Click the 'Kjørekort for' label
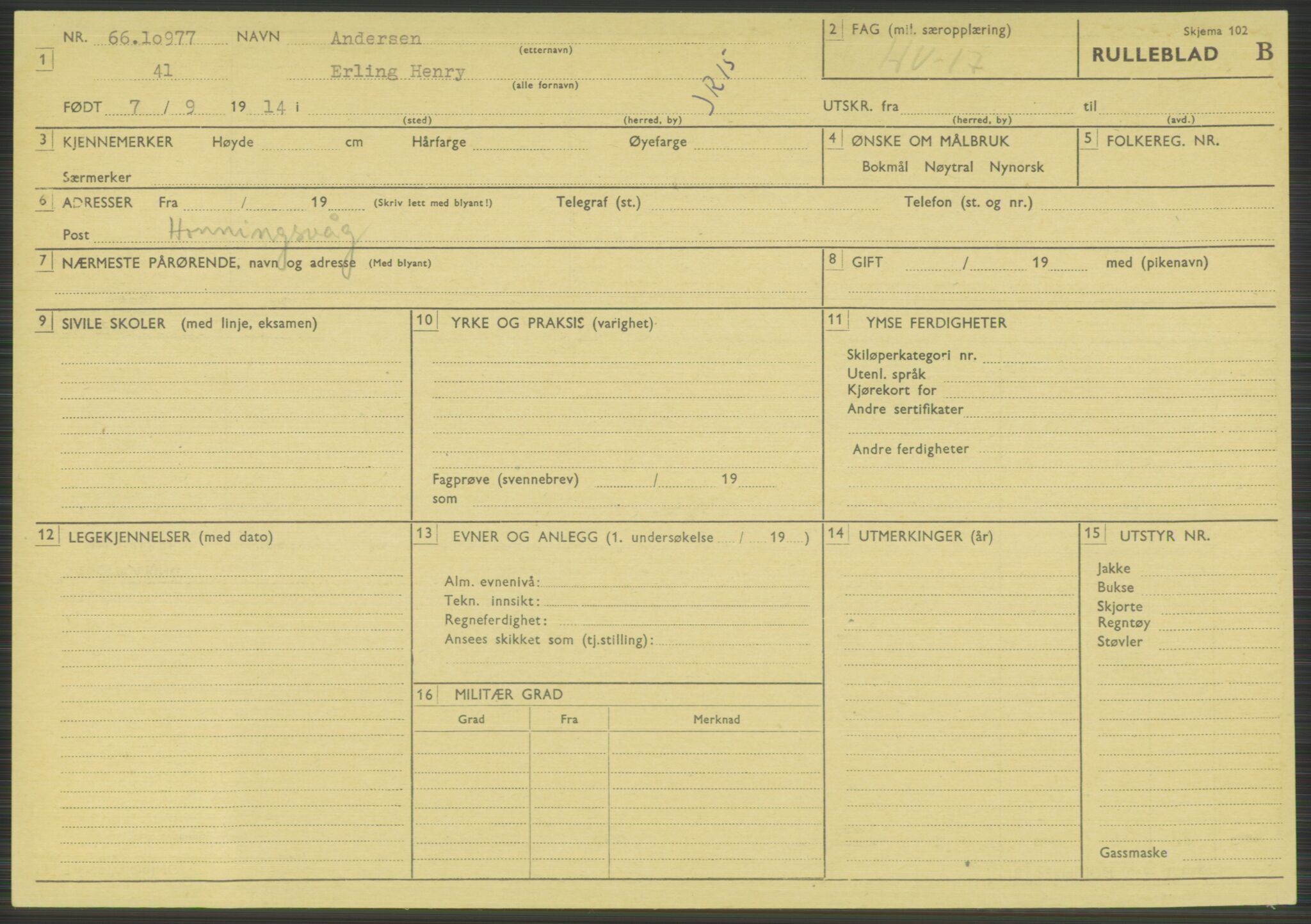The width and height of the screenshot is (1311, 924). click(x=892, y=390)
